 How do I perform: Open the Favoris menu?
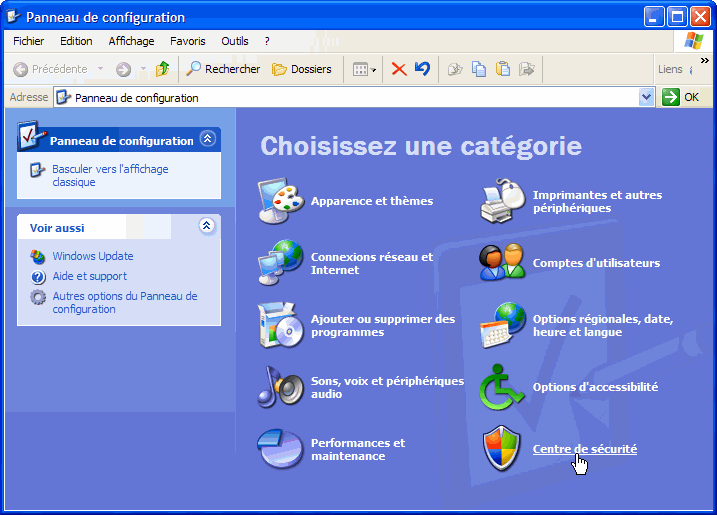coord(187,41)
